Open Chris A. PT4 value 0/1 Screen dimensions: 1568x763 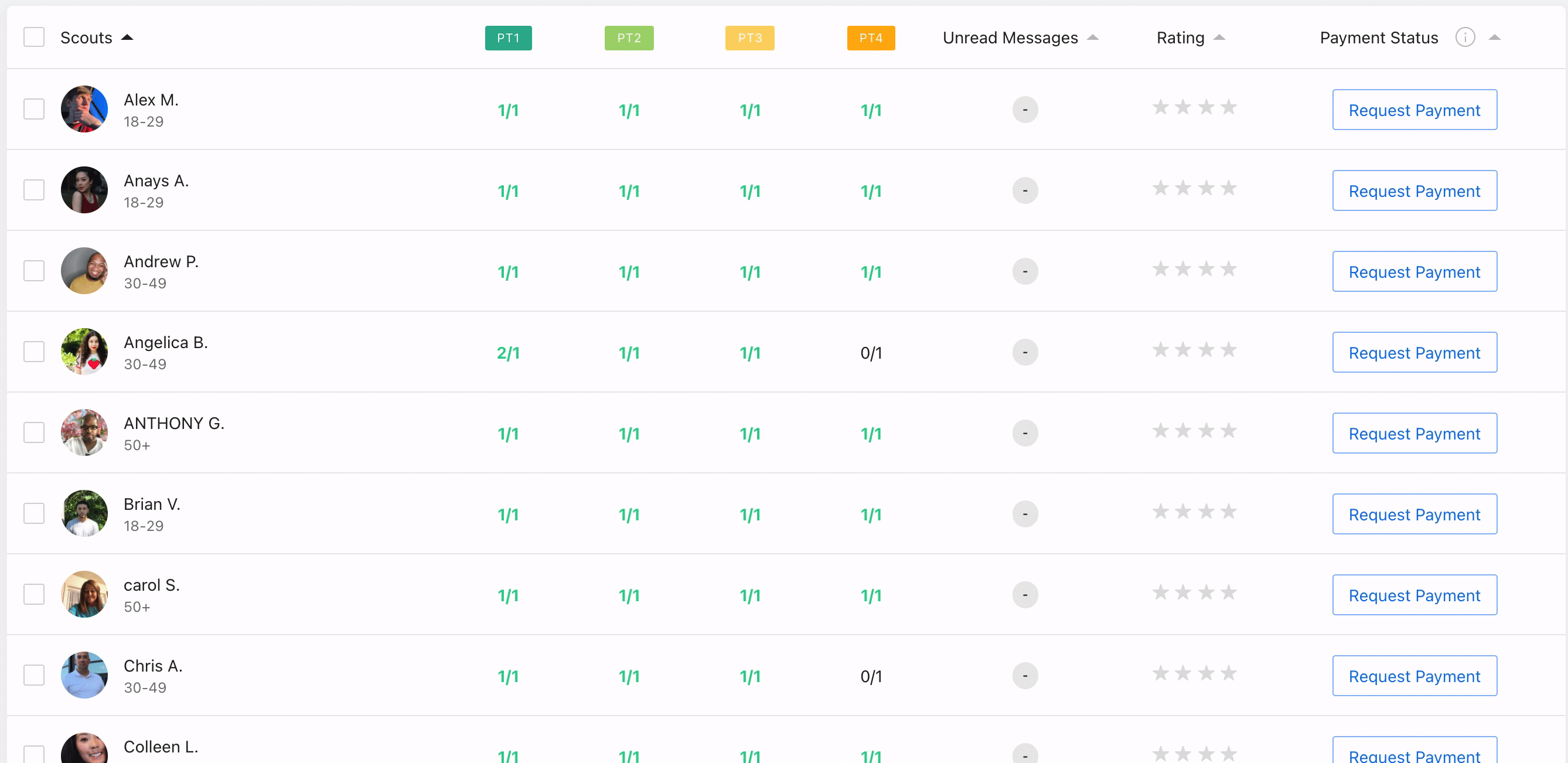pos(871,676)
